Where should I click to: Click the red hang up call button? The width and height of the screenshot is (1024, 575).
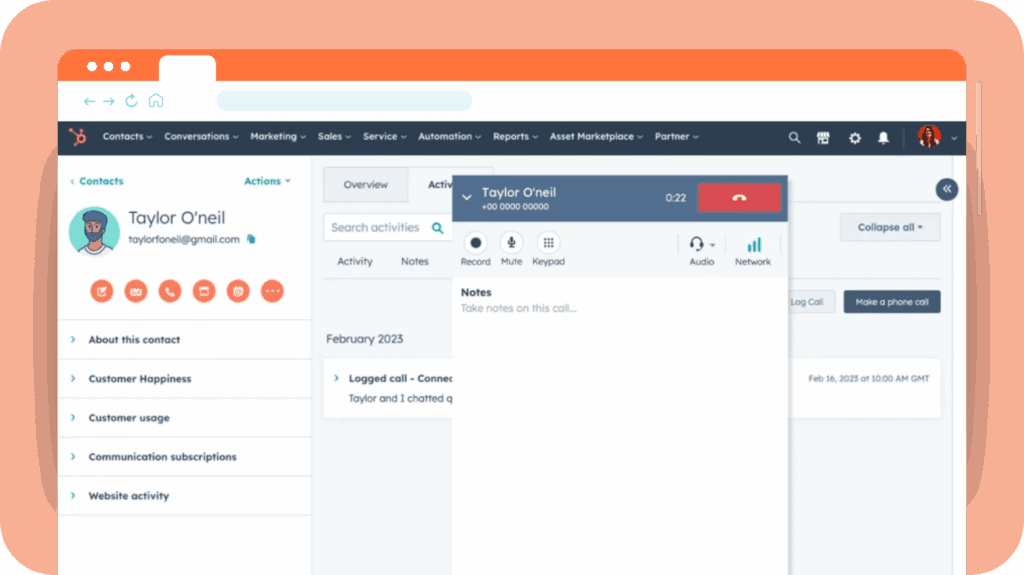(x=738, y=198)
